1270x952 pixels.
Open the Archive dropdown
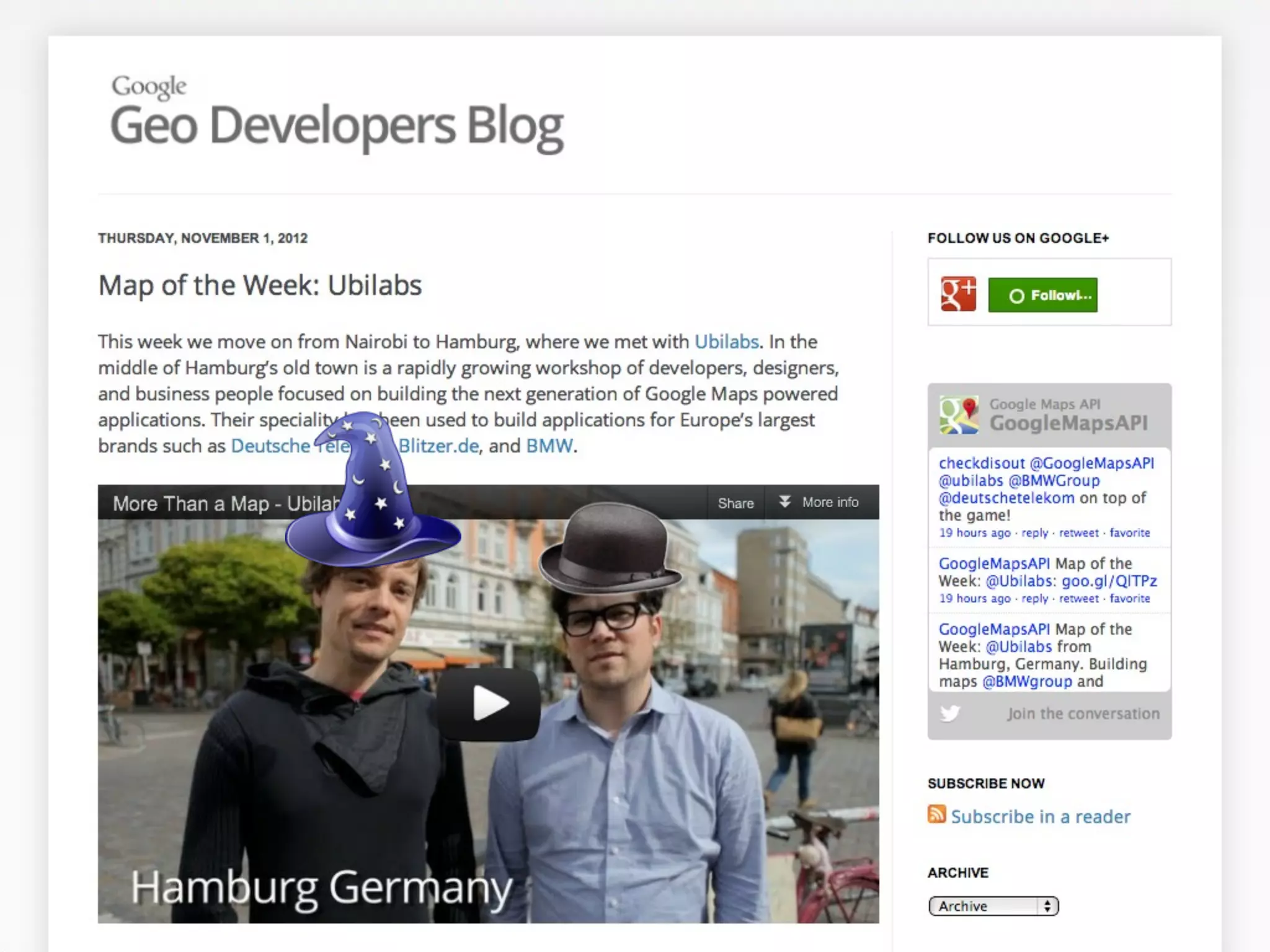coord(993,906)
